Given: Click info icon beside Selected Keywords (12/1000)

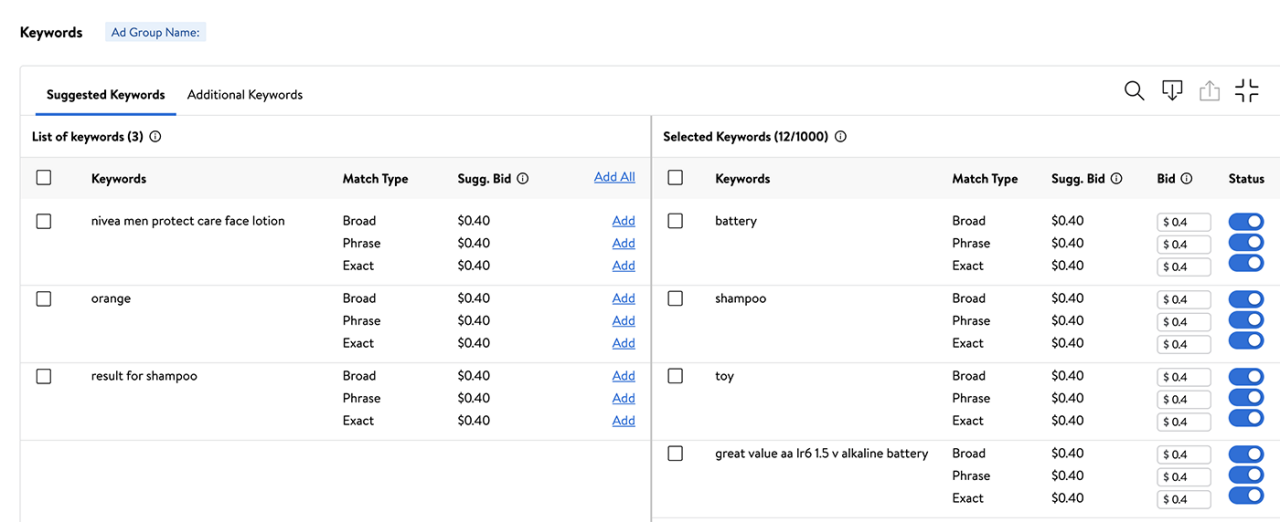Looking at the screenshot, I should coord(840,137).
